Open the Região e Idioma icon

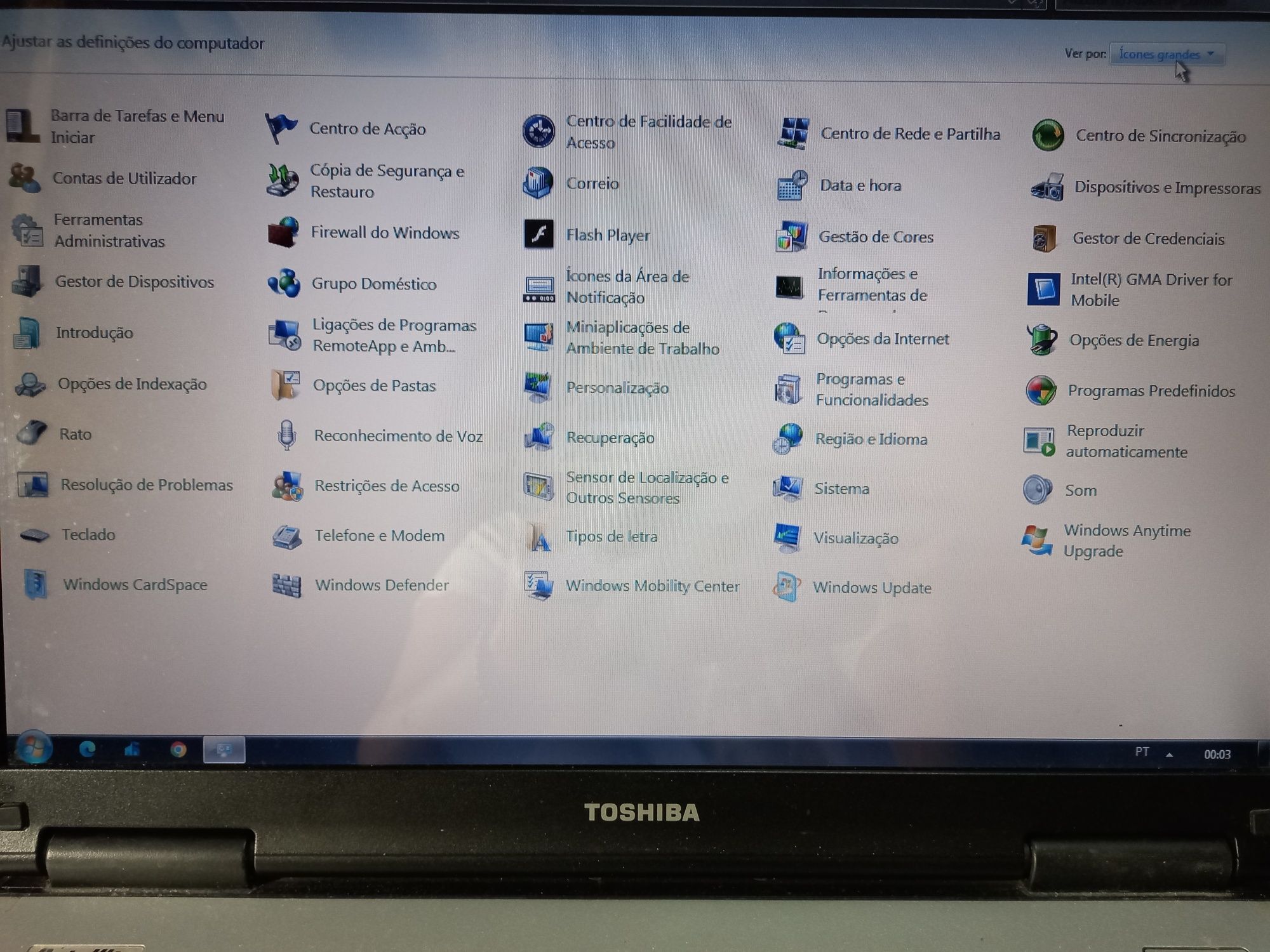pyautogui.click(x=788, y=439)
